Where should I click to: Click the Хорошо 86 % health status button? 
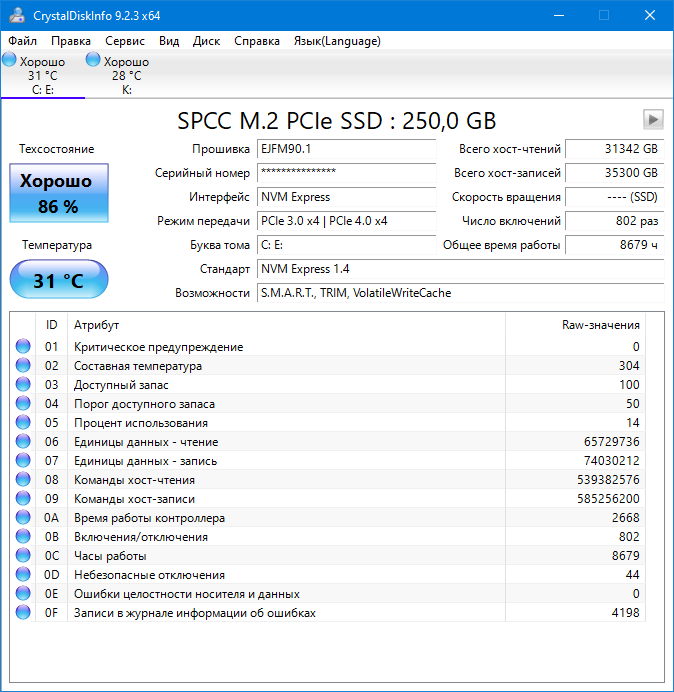(58, 193)
